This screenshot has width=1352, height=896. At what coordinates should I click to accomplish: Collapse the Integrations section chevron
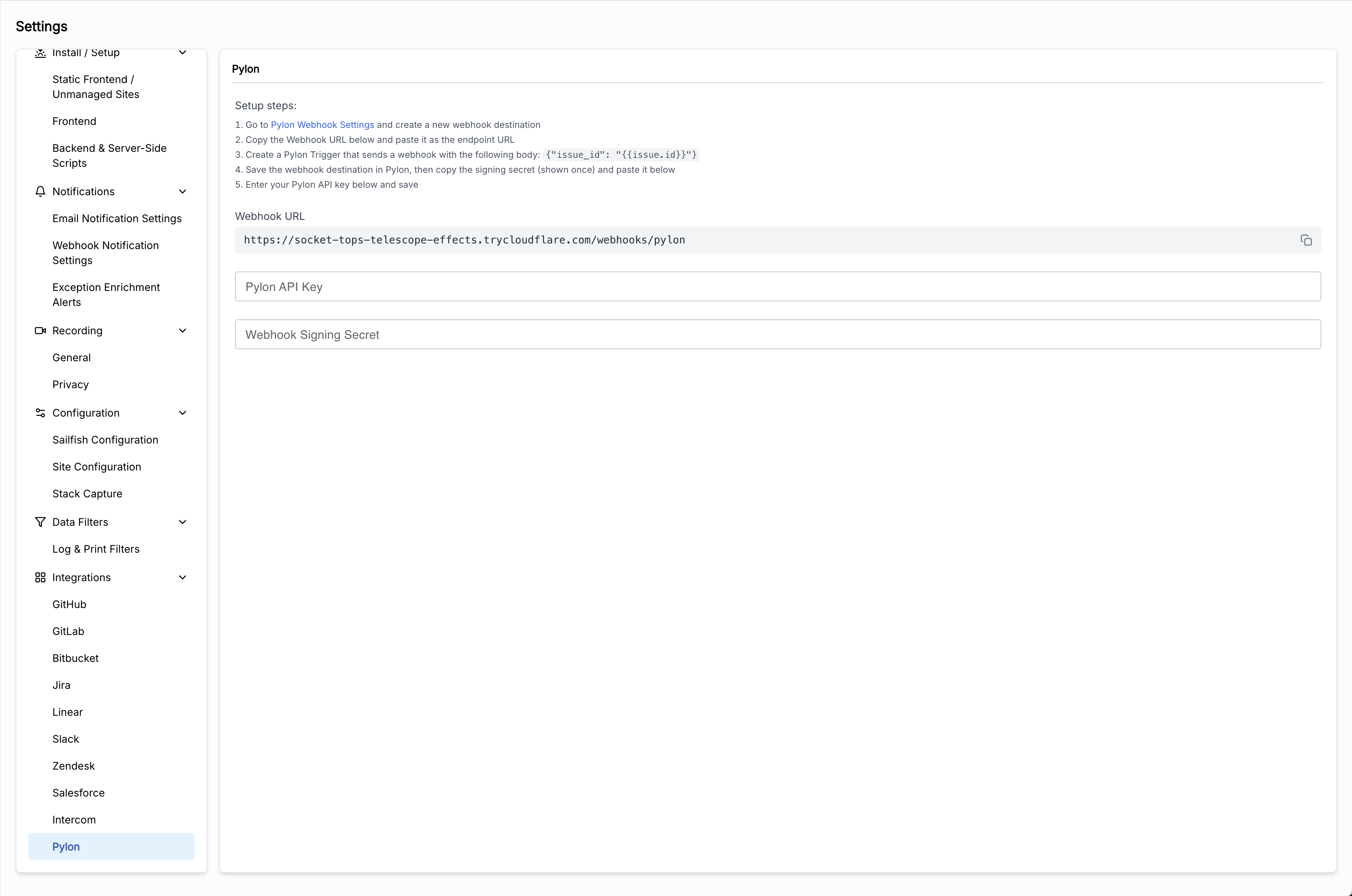pos(182,577)
